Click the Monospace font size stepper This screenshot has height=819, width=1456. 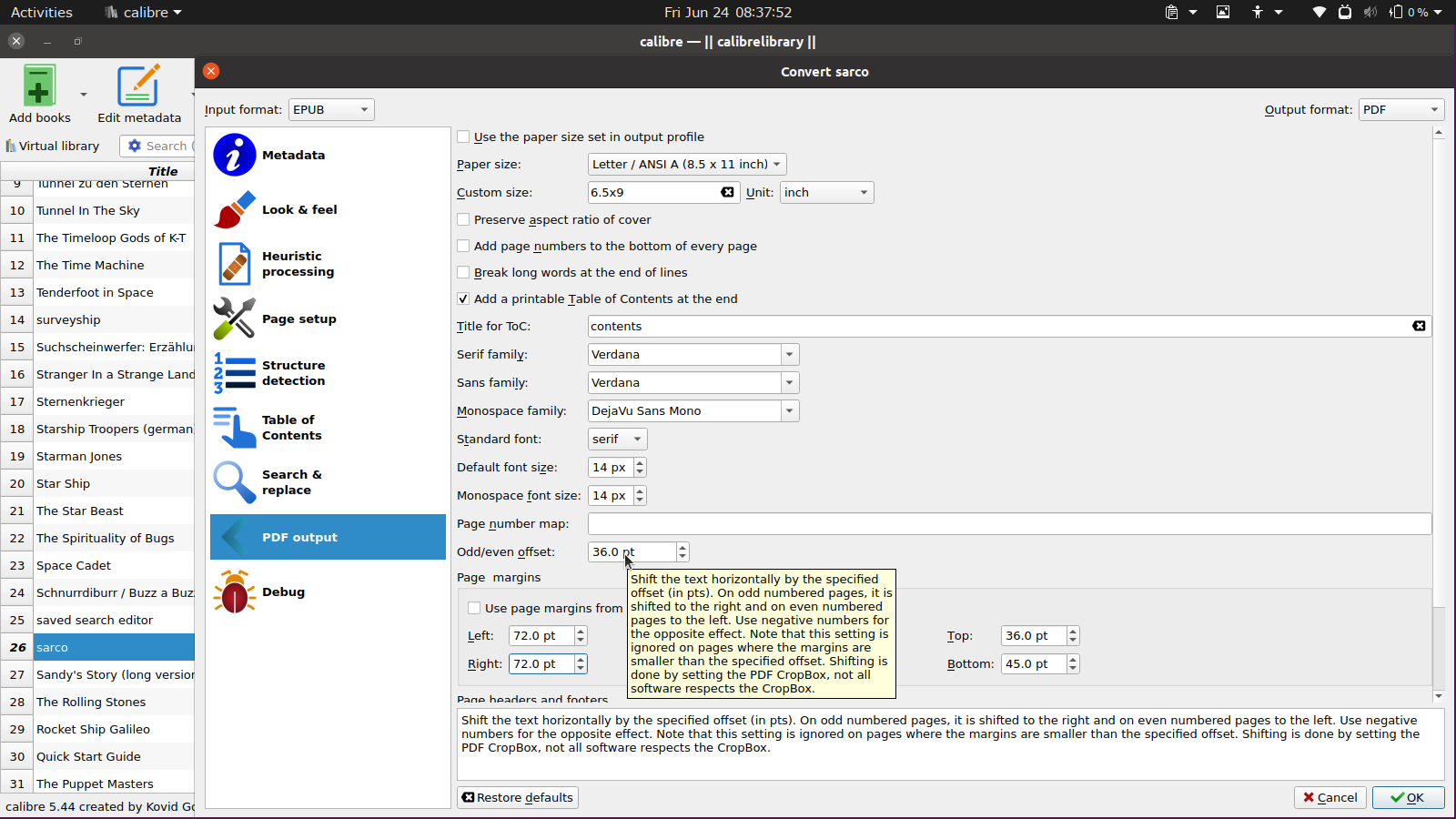click(640, 495)
